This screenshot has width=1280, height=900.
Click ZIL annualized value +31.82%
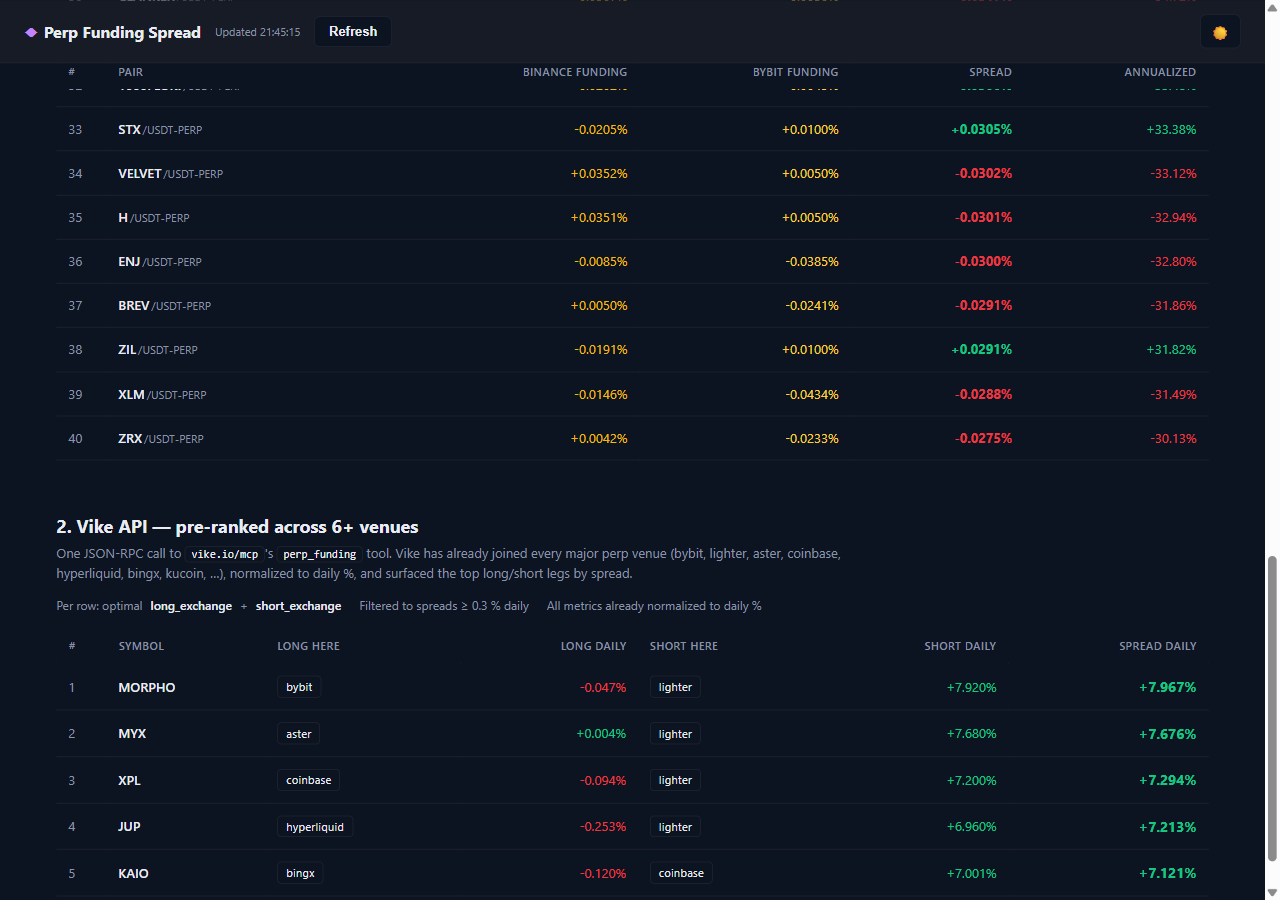1172,349
